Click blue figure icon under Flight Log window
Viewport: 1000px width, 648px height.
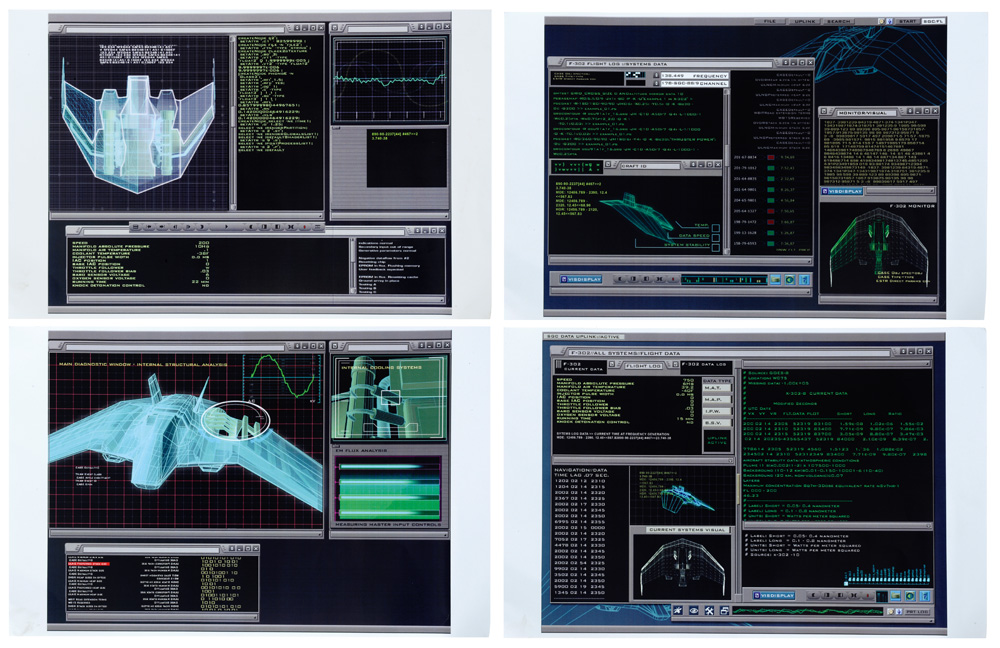pyautogui.click(x=804, y=279)
